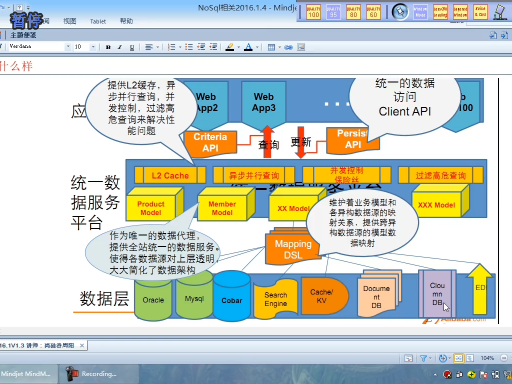Select Quality 100 in the recording toolbar
Screen dimensions: 512x384
point(313,12)
